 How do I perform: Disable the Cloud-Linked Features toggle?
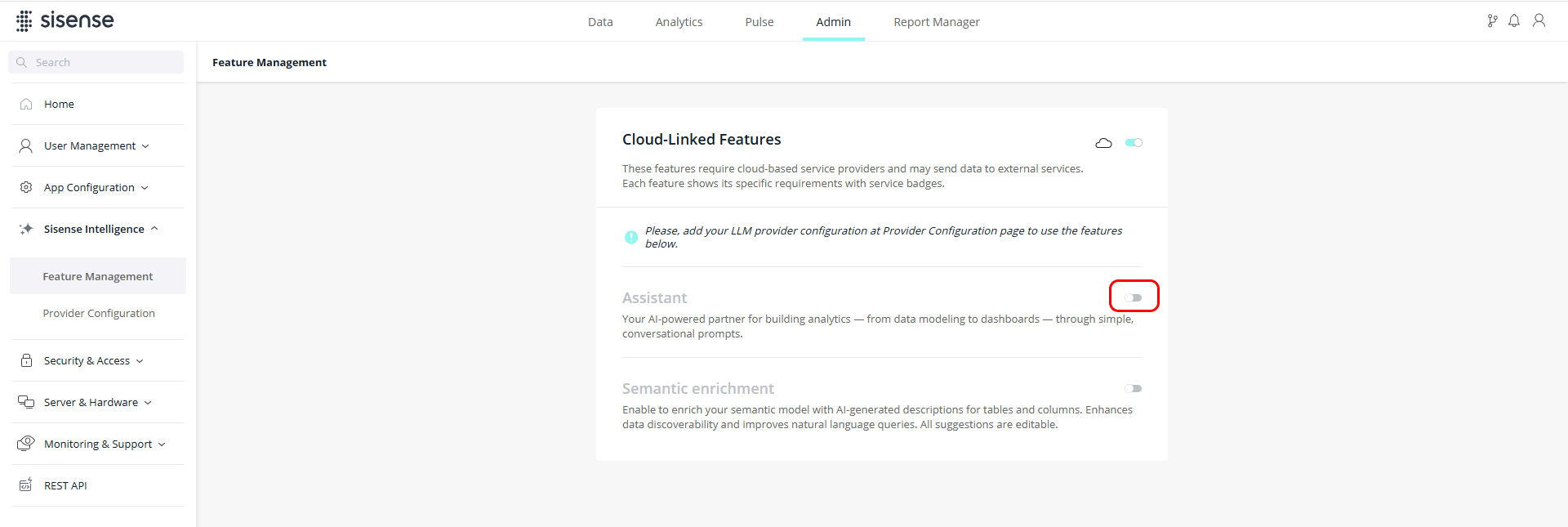1134,143
